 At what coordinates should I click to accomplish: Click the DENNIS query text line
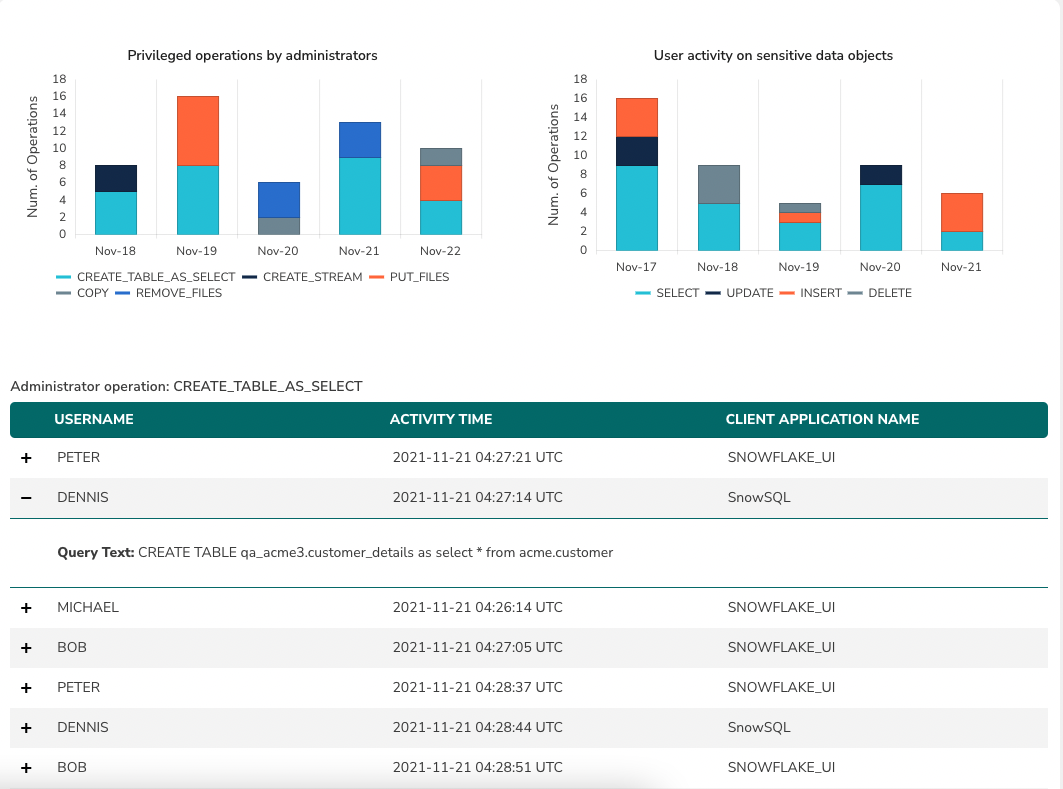point(335,552)
